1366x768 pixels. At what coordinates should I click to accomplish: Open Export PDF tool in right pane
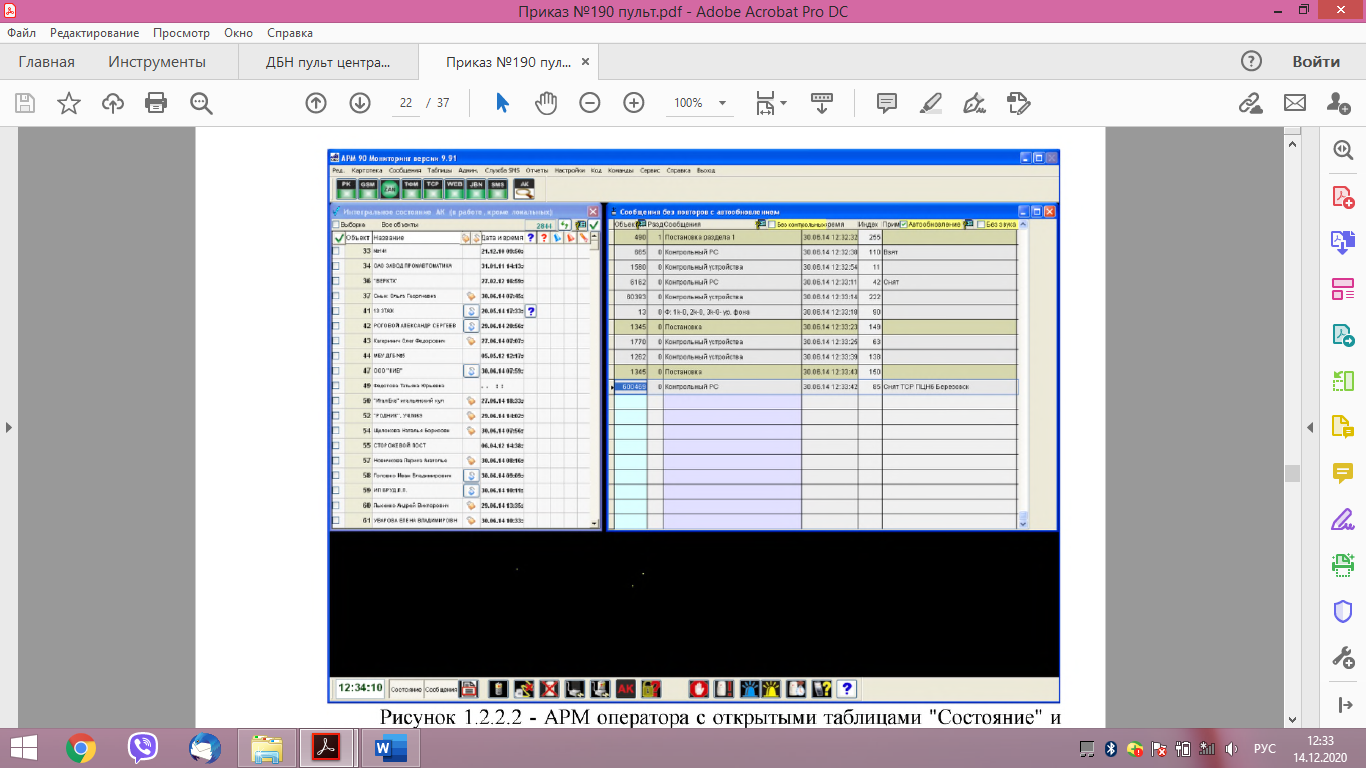click(x=1343, y=335)
